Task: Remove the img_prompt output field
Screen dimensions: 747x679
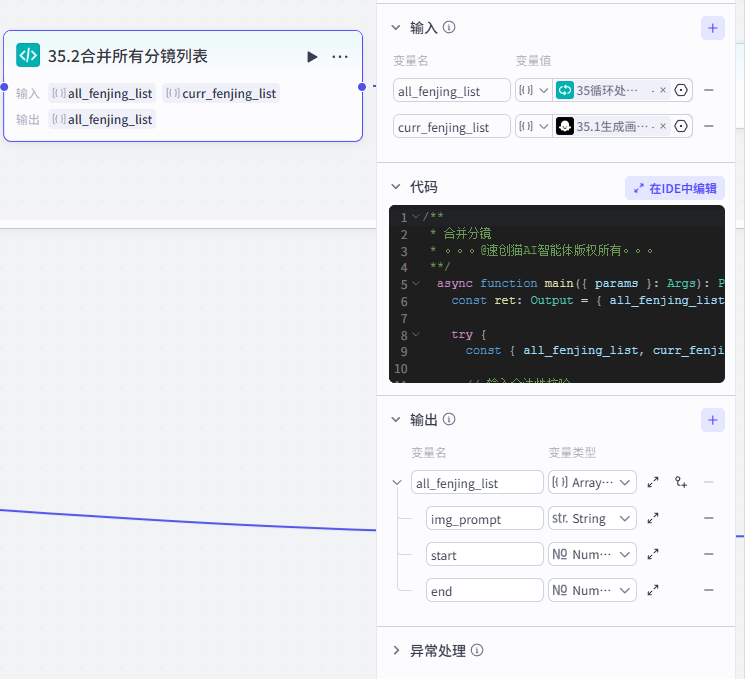Action: coord(708,518)
